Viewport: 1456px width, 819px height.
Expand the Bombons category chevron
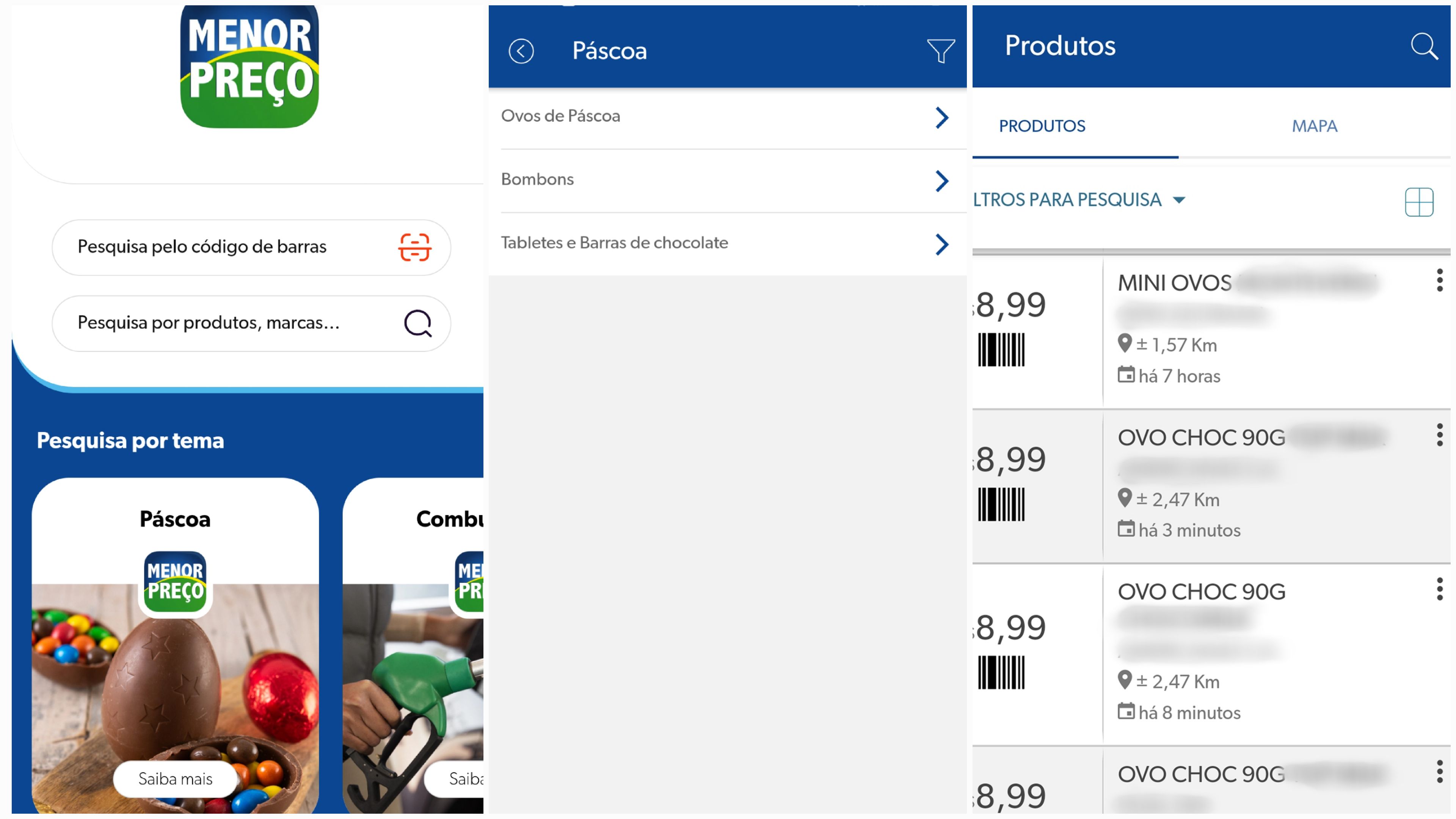(941, 181)
